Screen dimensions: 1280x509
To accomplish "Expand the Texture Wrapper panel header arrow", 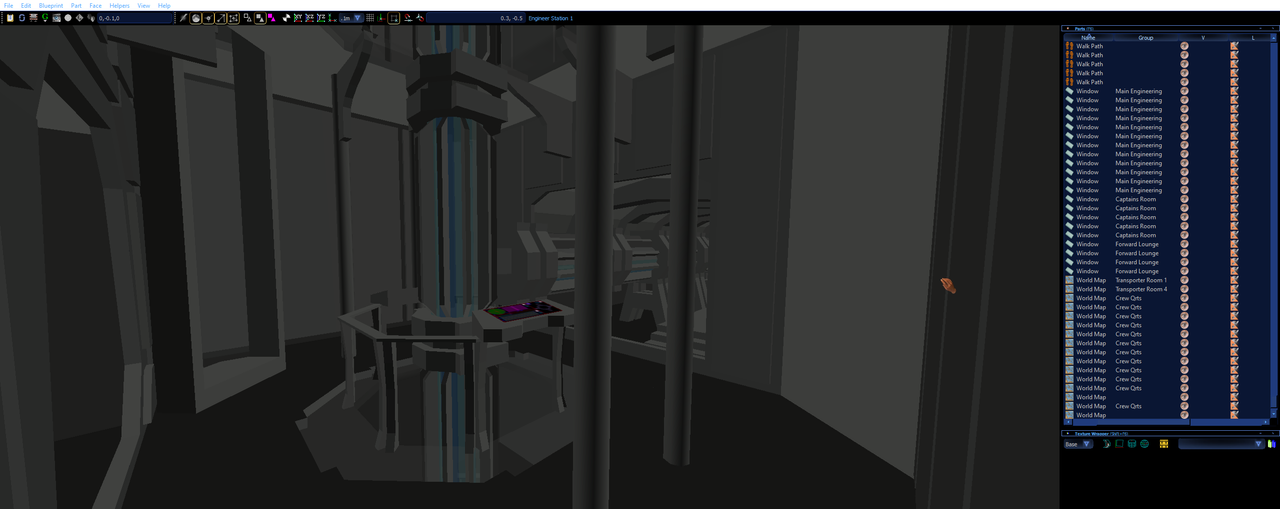I will [1067, 434].
